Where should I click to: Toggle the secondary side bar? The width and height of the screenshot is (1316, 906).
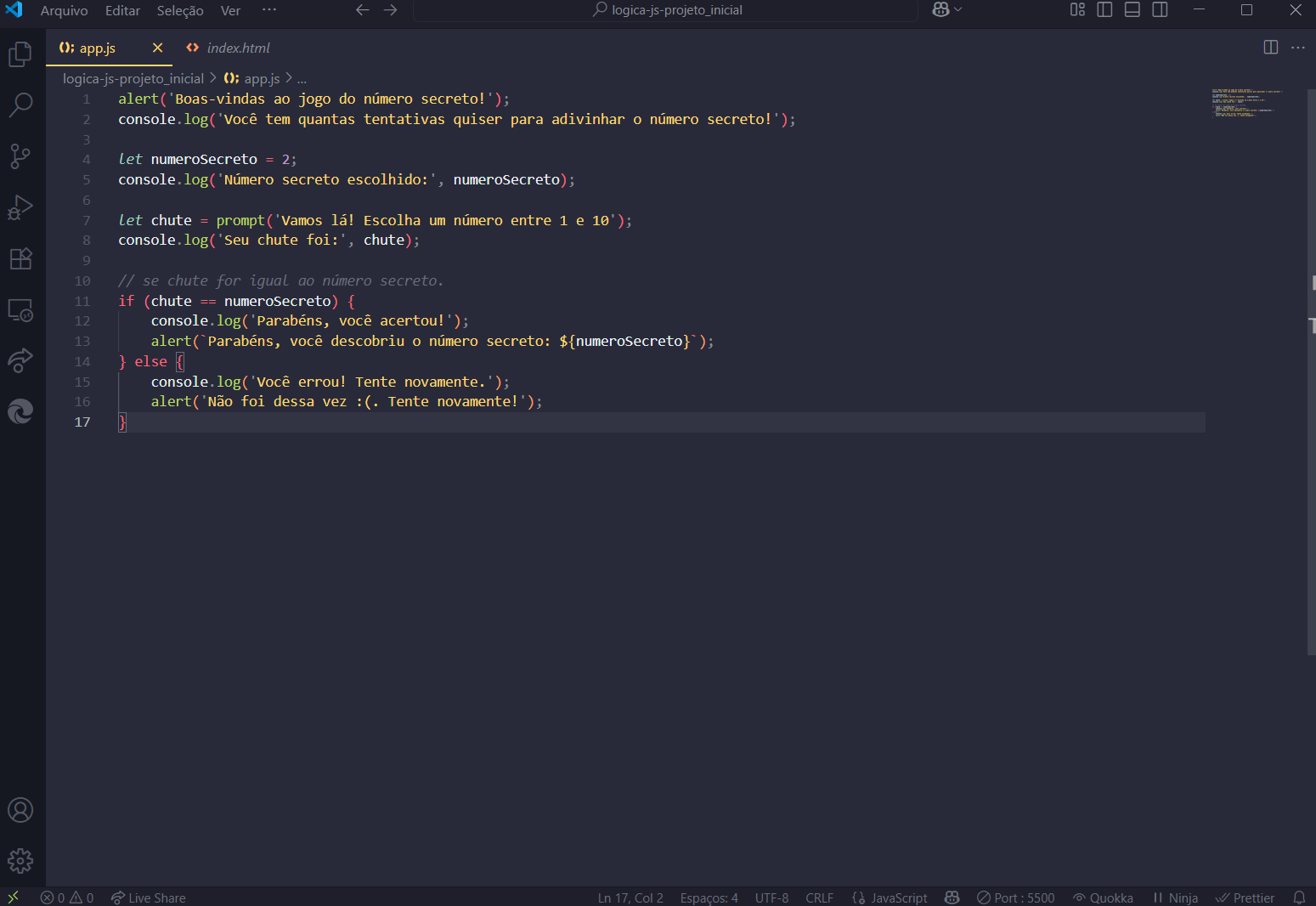[1160, 10]
